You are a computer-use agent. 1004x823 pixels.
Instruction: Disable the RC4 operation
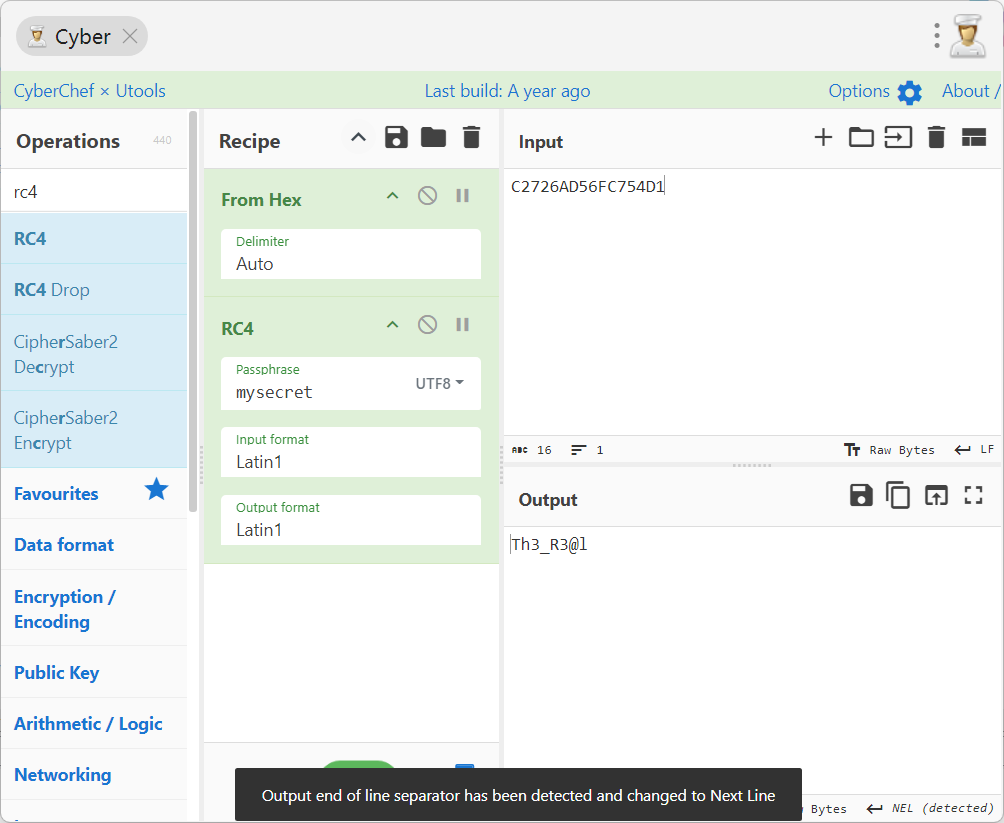(428, 325)
